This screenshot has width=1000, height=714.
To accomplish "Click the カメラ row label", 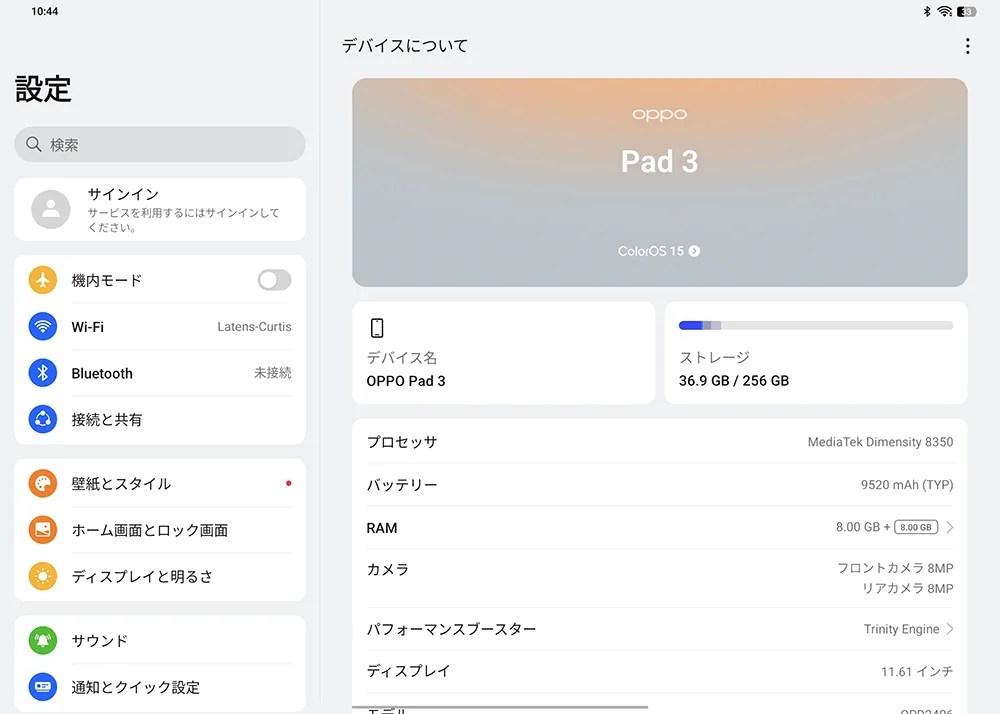I will [388, 569].
